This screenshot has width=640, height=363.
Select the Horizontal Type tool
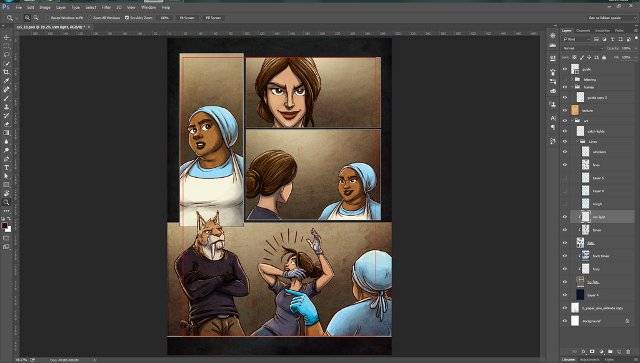coord(6,167)
